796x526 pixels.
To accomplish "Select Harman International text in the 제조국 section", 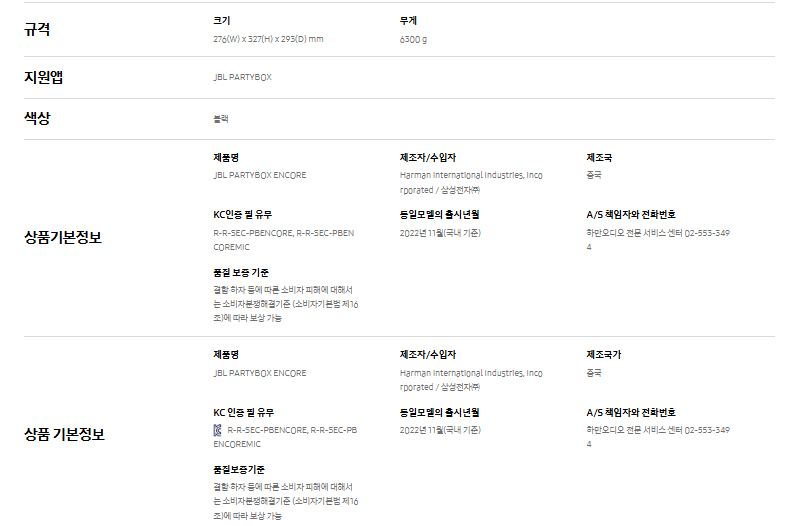I will tap(471, 183).
